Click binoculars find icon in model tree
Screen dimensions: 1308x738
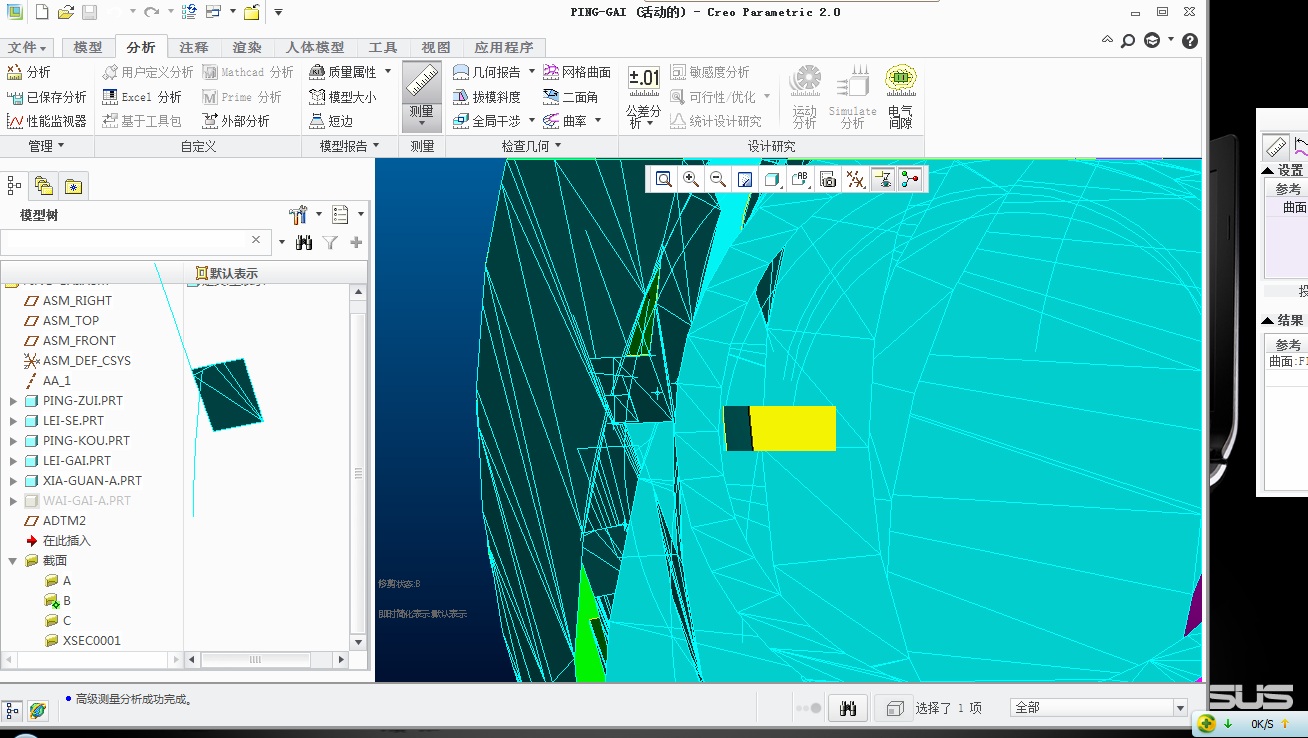305,242
